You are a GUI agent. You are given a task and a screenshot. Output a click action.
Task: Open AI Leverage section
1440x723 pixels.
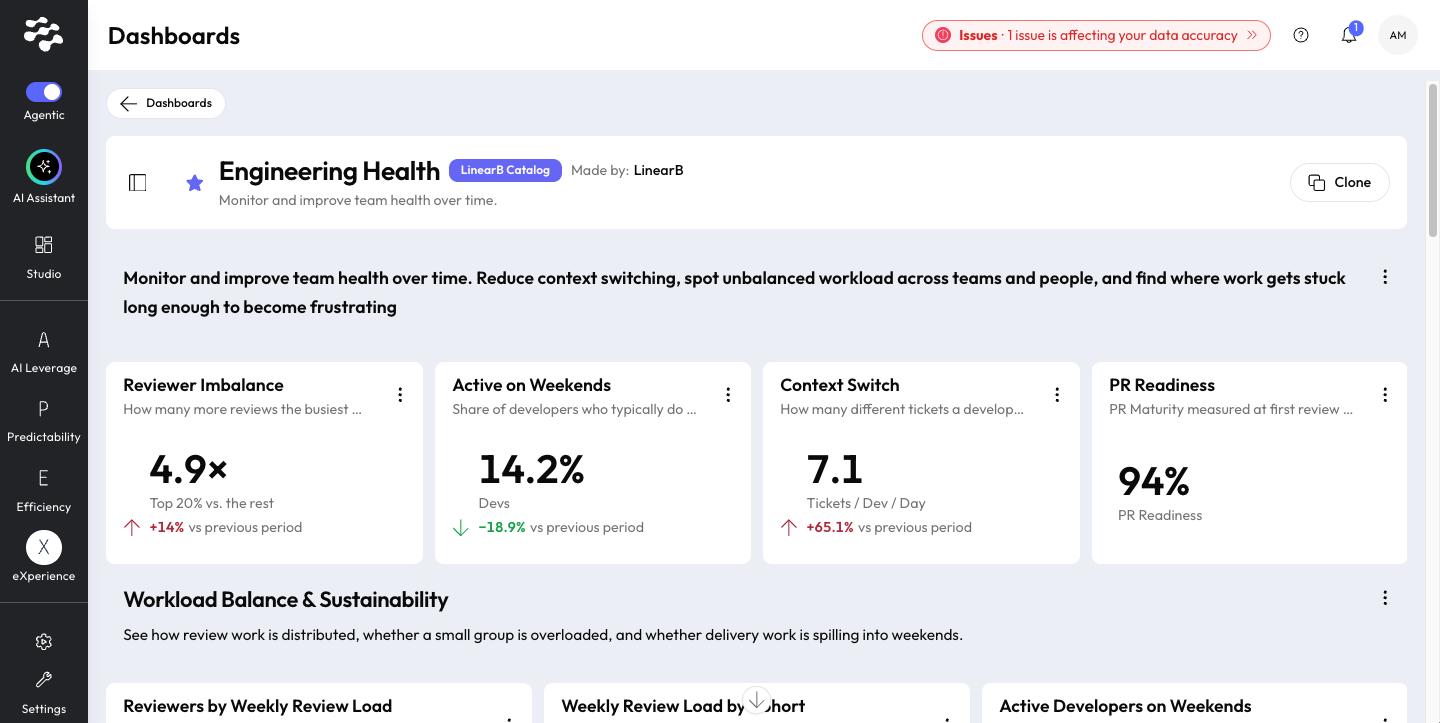pos(44,351)
